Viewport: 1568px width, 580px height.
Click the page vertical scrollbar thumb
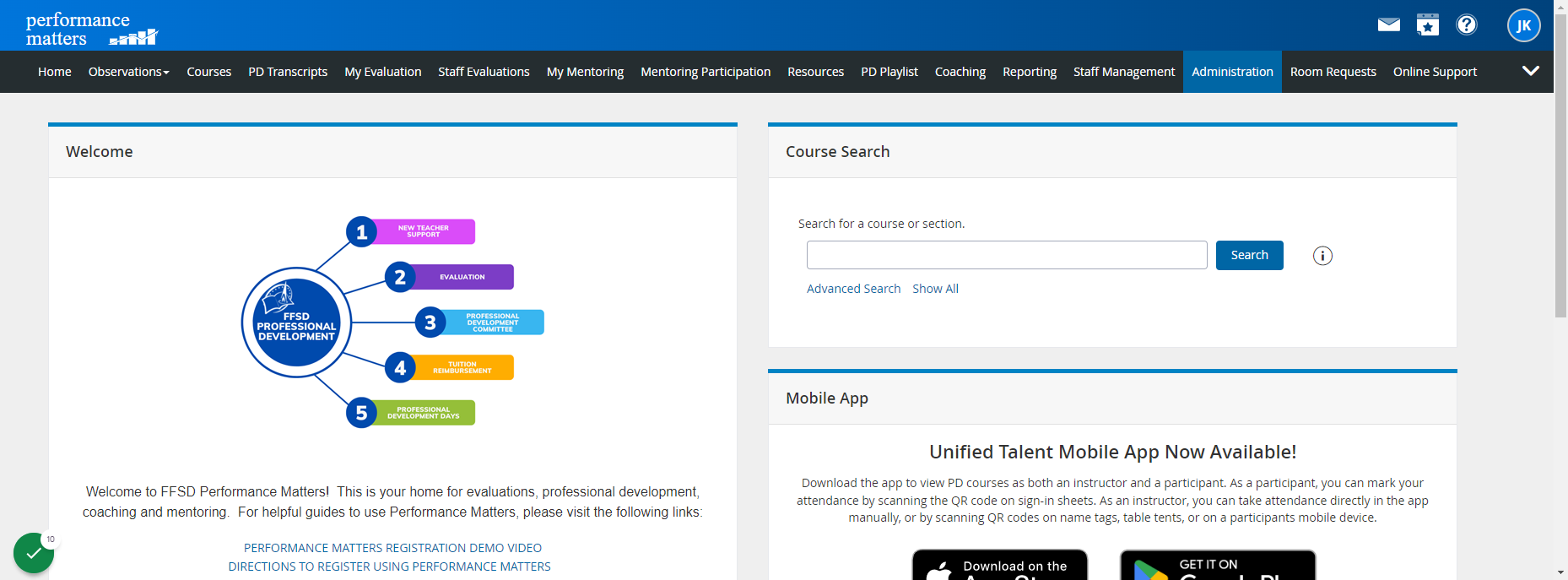tap(1560, 165)
